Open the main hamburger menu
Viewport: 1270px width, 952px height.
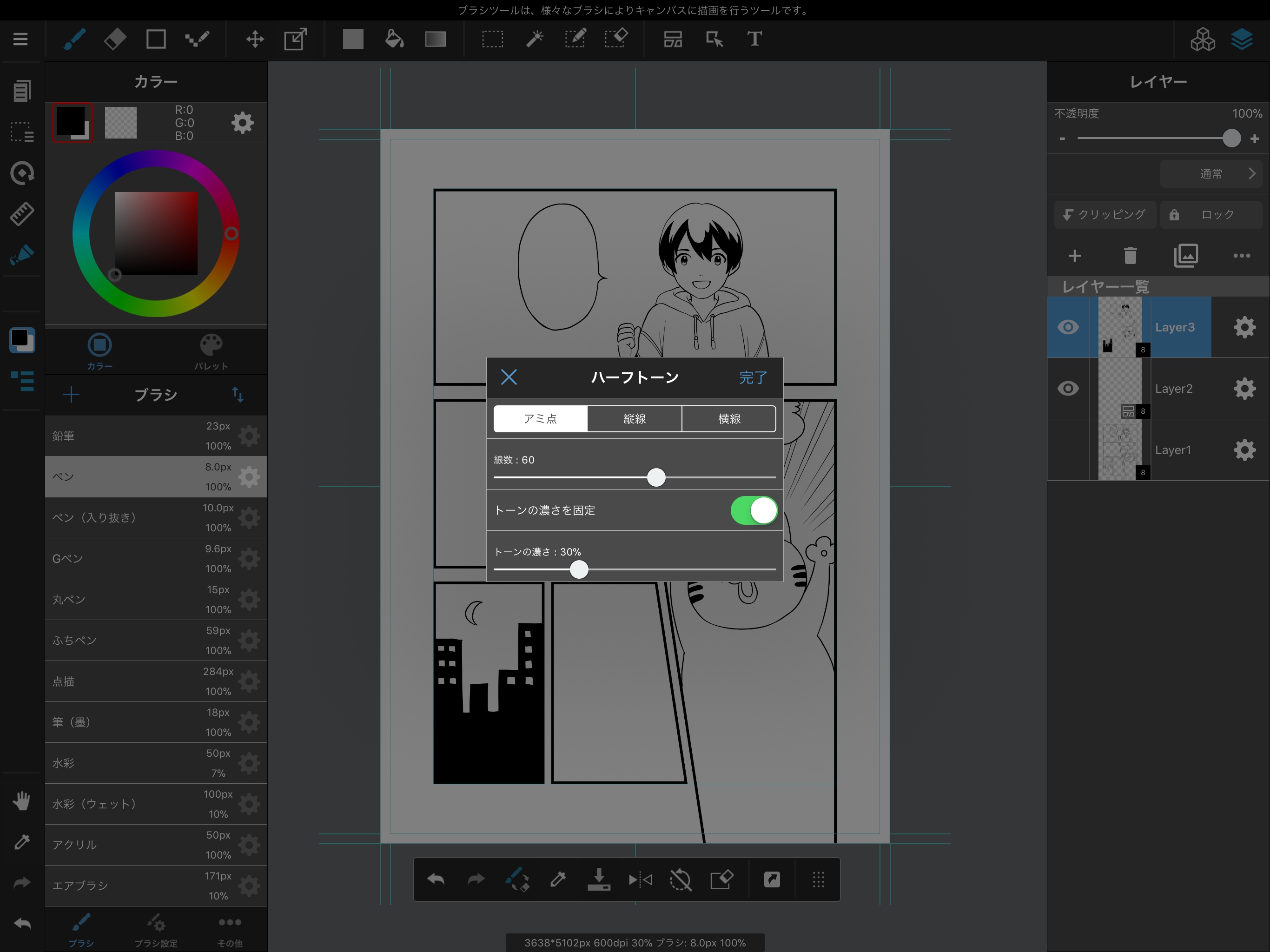tap(20, 39)
